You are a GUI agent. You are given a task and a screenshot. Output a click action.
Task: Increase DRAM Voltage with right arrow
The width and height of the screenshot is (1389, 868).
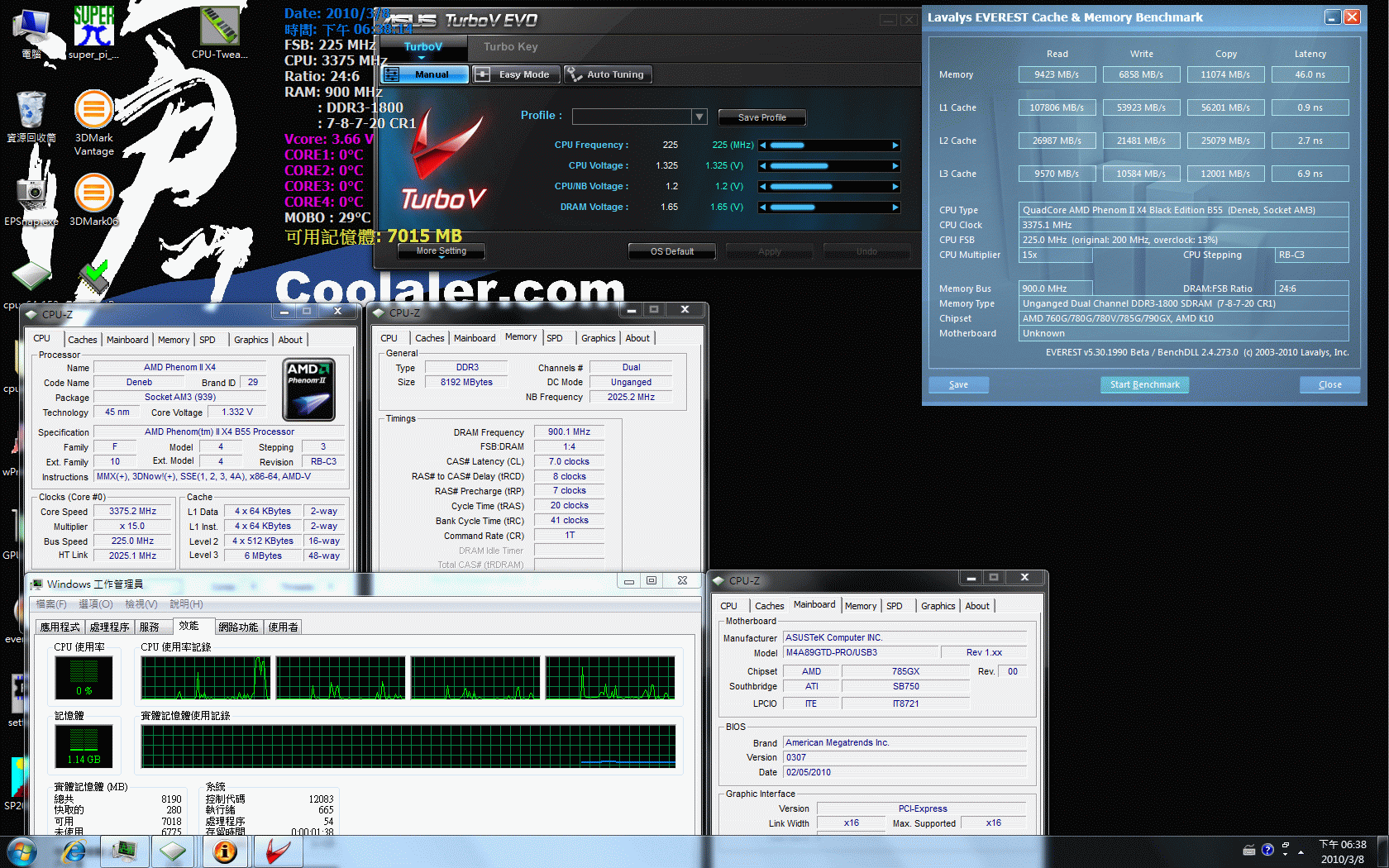point(895,207)
